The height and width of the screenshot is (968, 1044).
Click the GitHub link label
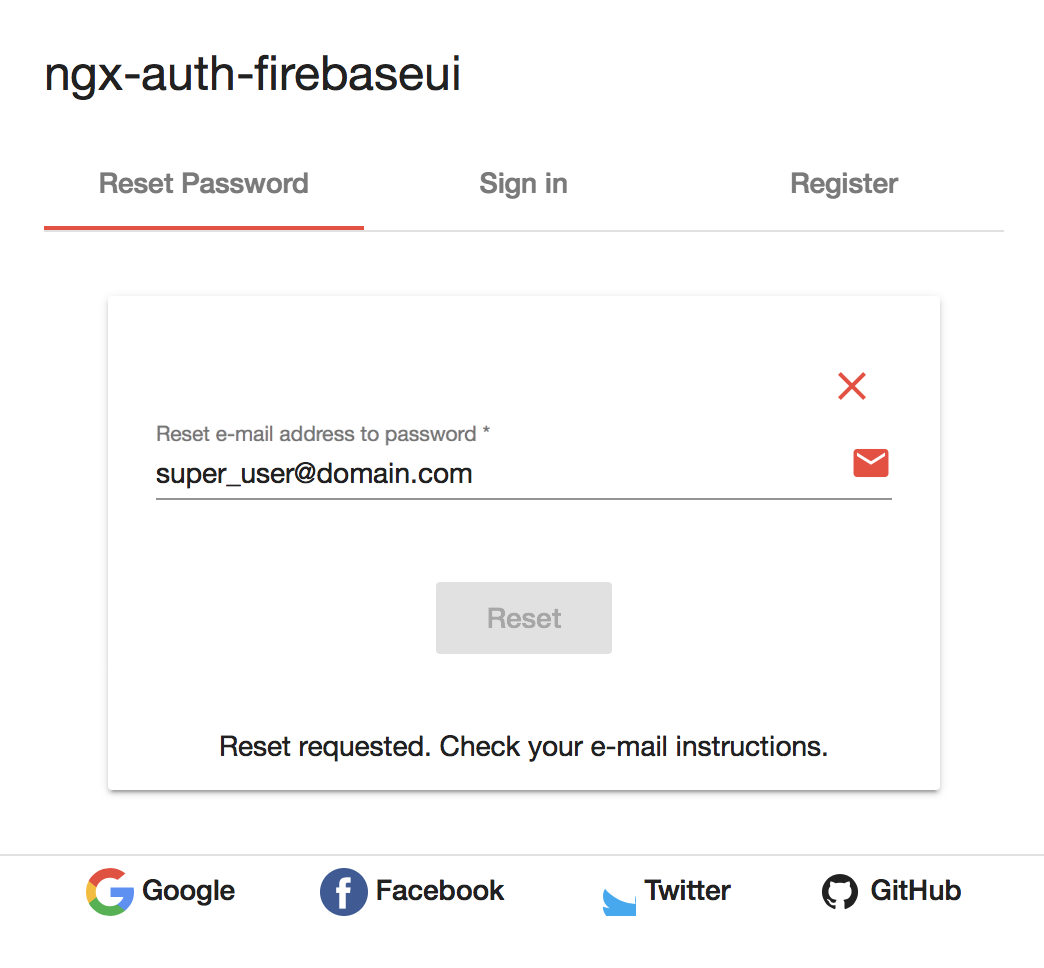917,891
